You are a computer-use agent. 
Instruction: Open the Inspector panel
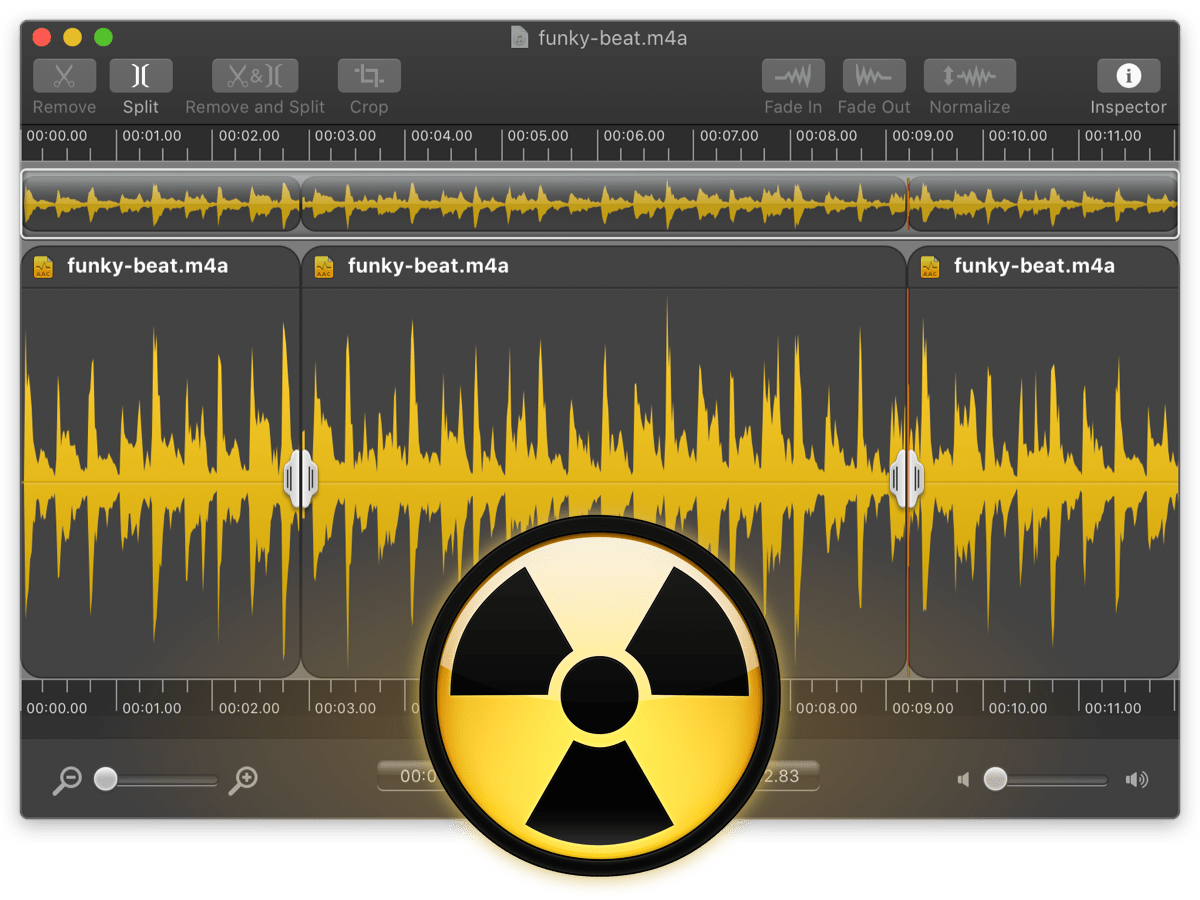[1128, 77]
